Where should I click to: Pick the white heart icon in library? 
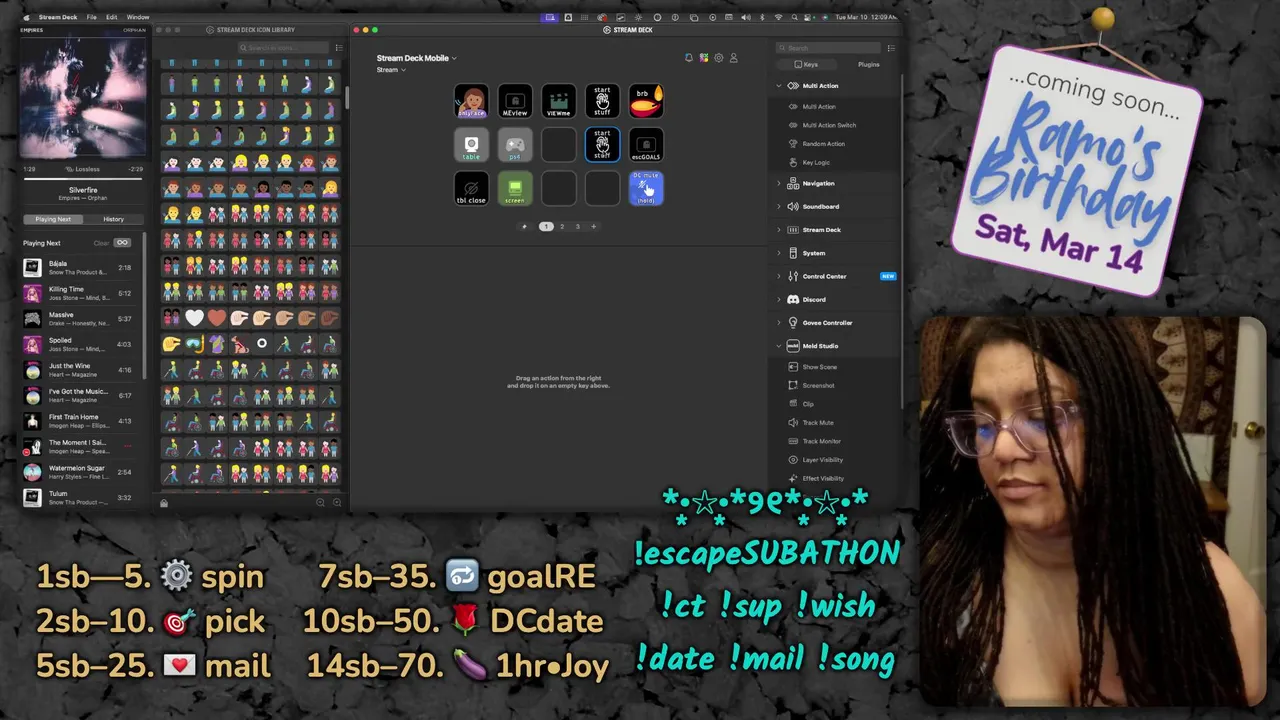tap(194, 318)
